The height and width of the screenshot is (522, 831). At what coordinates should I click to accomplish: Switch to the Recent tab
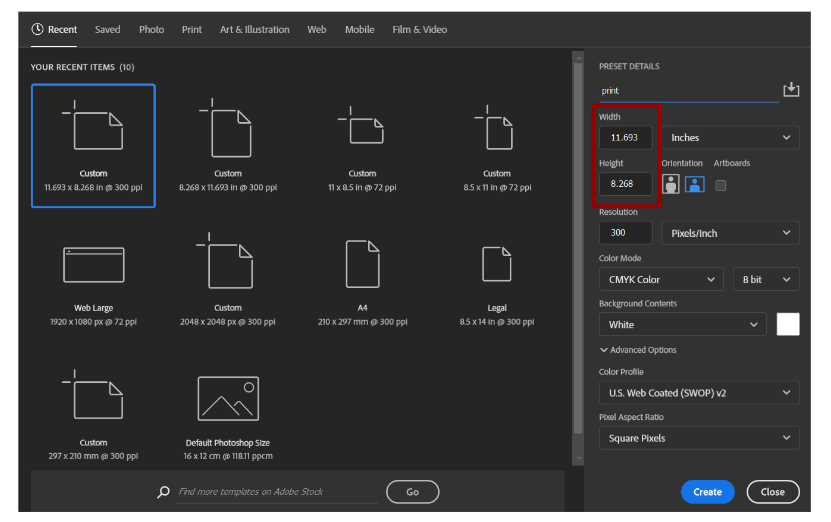[54, 30]
